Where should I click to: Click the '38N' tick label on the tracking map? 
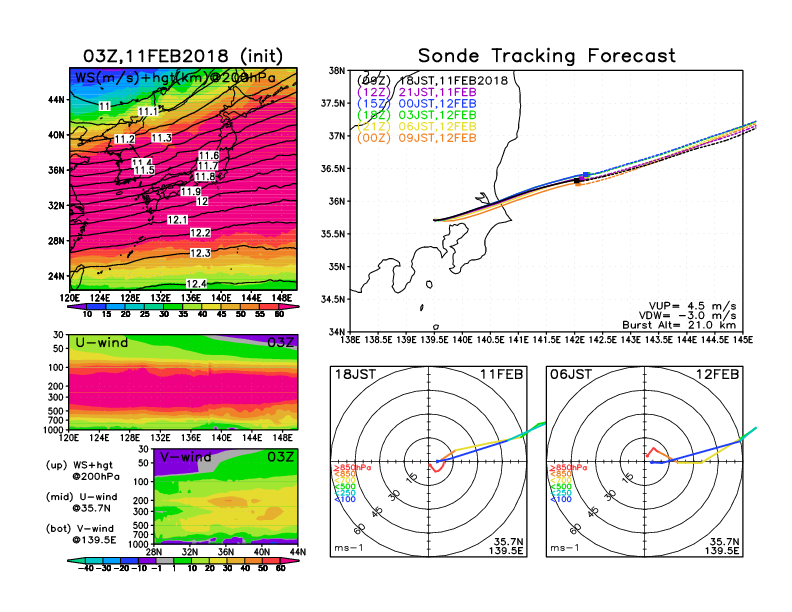(x=337, y=71)
